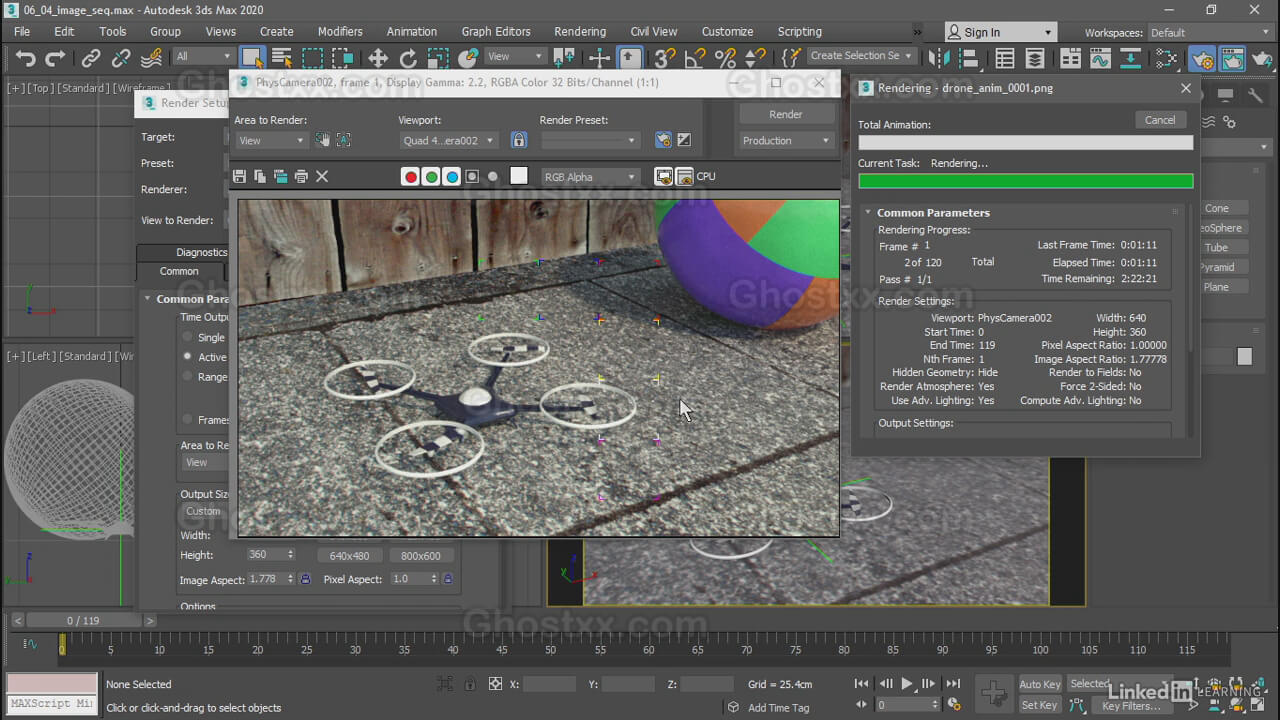Pick the Rectangular Selection Region tool
Image resolution: width=1280 pixels, height=720 pixels.
pos(313,57)
